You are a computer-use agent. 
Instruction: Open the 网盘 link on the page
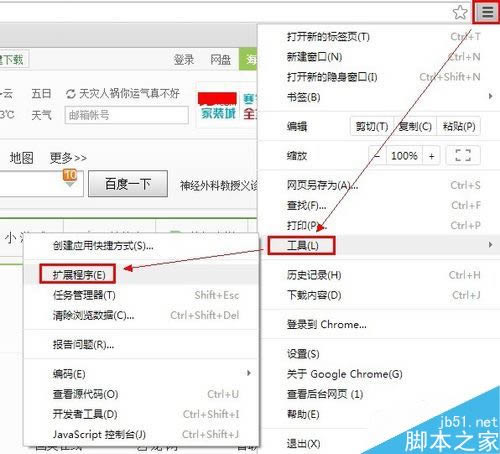[x=220, y=59]
